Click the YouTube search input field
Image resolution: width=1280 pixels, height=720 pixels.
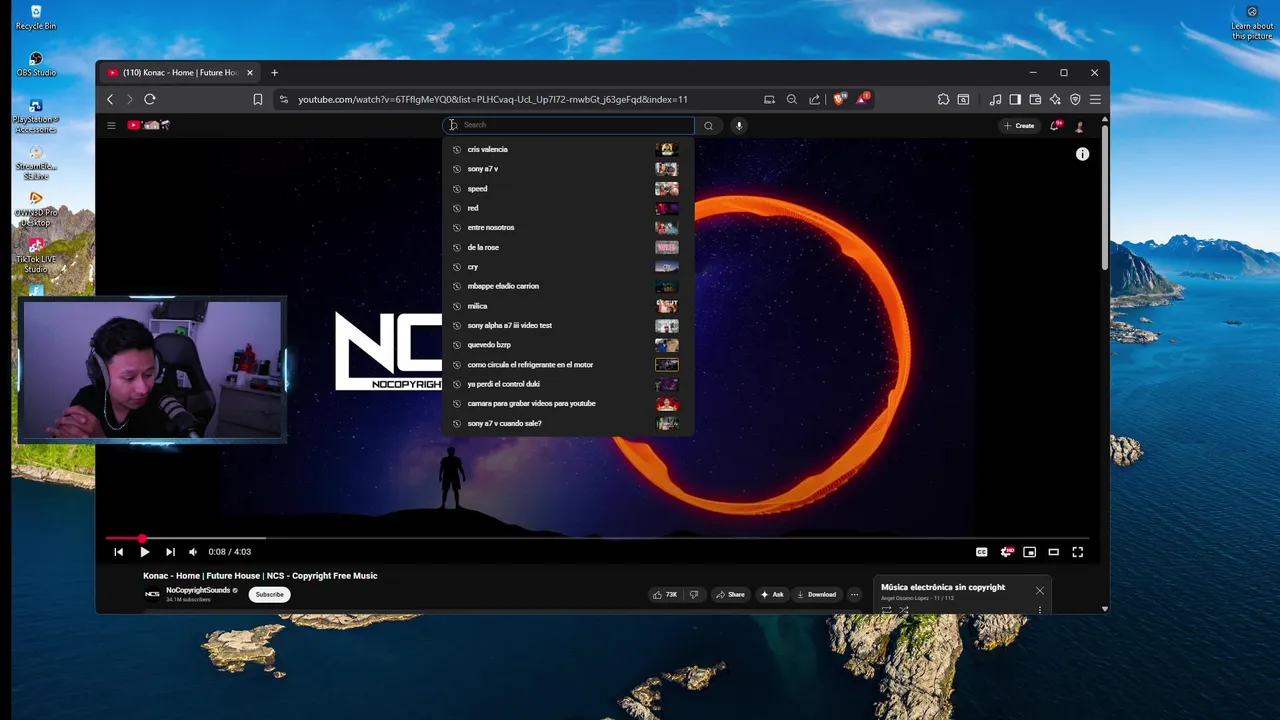click(x=568, y=125)
